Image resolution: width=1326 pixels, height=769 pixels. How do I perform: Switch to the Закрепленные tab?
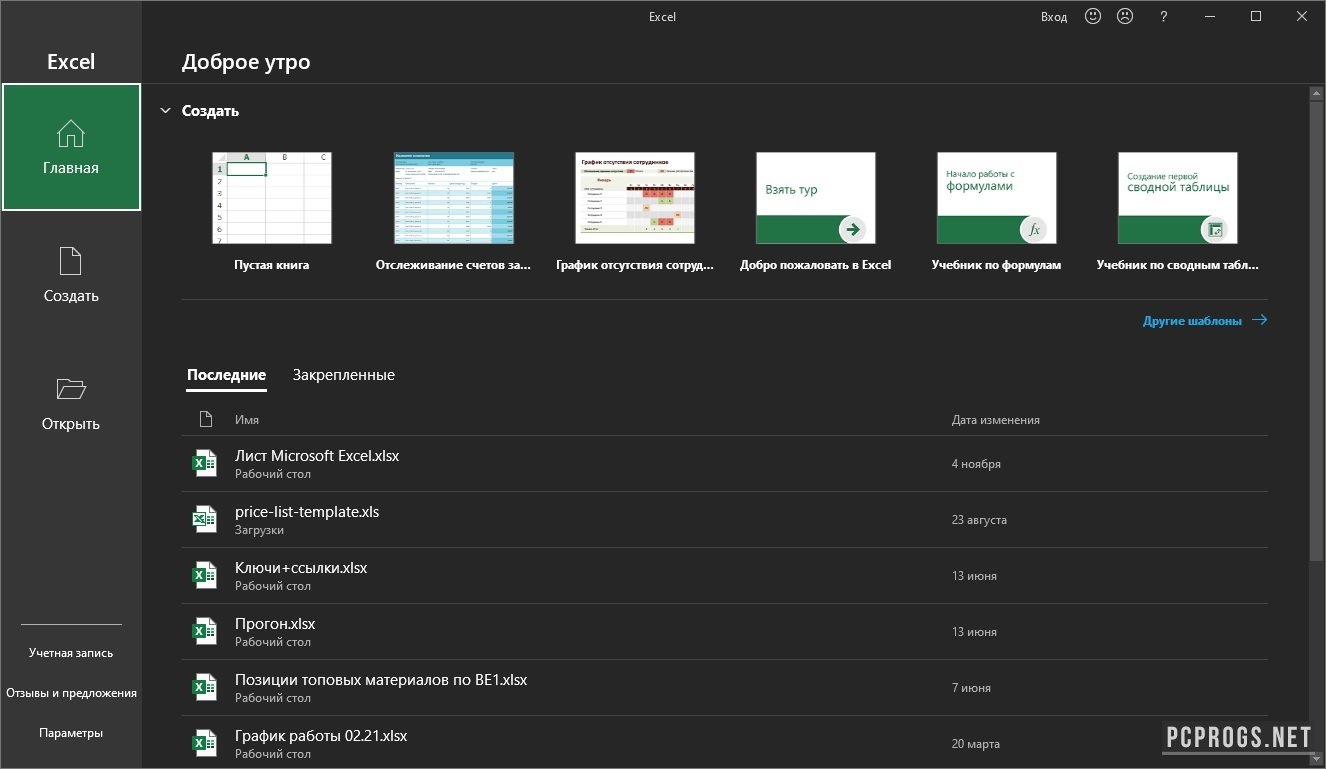(344, 375)
